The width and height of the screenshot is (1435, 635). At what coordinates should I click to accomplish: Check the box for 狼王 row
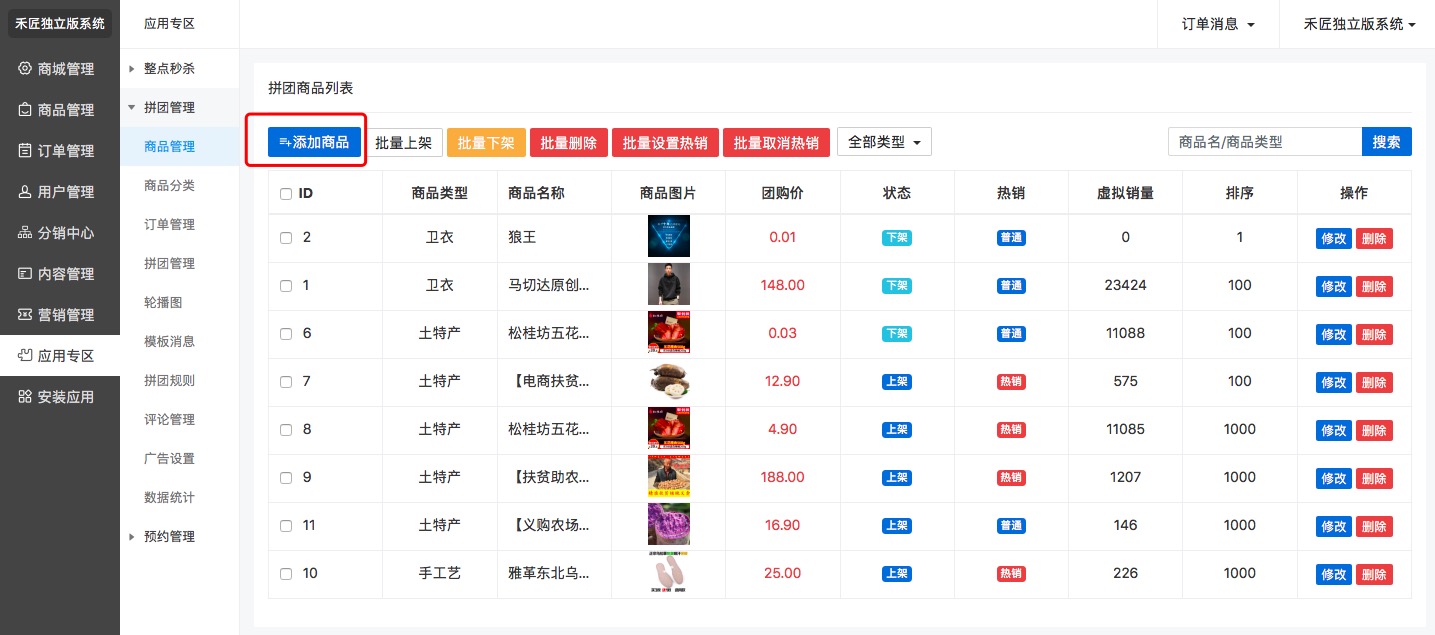(x=286, y=238)
